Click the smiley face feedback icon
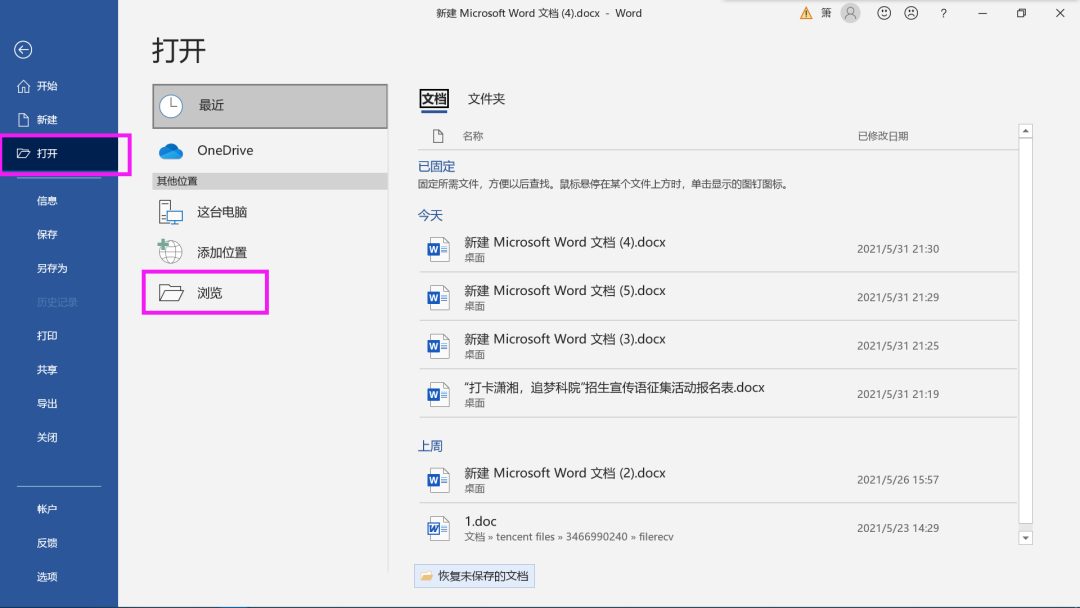 [884, 13]
